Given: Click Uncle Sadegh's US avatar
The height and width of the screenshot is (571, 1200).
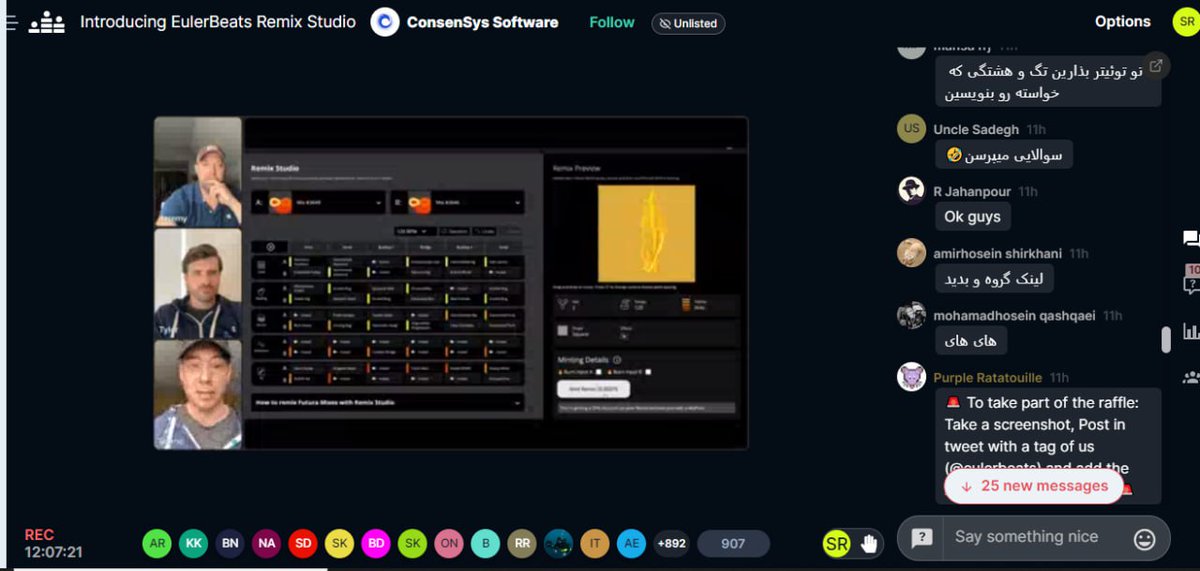Looking at the screenshot, I should pyautogui.click(x=911, y=129).
